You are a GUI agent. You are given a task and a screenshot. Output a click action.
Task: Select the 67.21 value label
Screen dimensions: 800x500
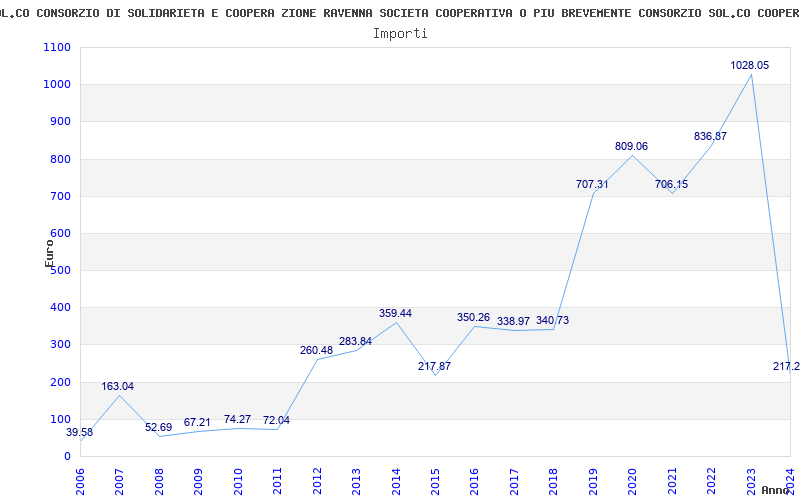point(197,422)
